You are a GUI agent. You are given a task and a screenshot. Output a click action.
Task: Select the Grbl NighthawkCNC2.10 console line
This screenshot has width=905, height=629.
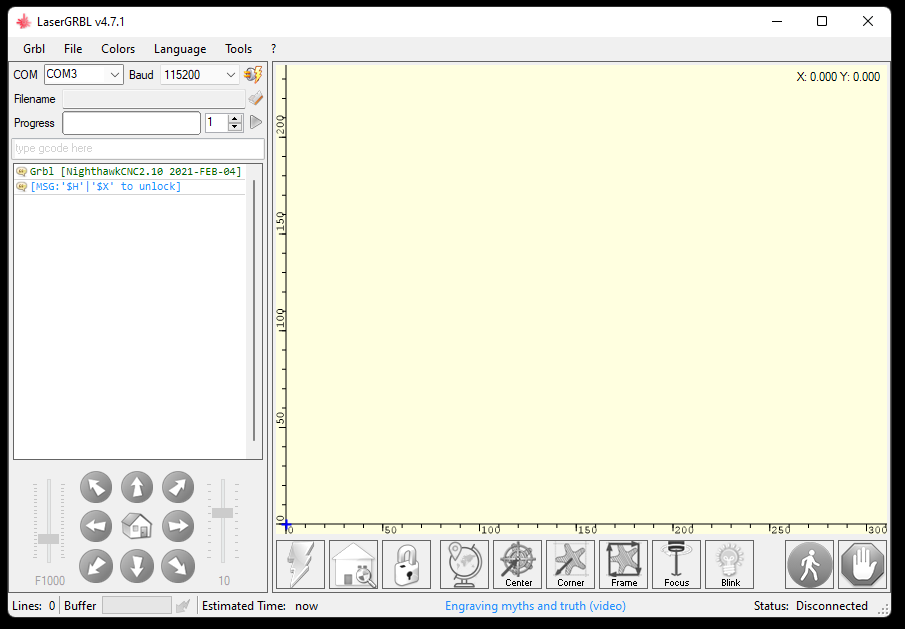click(130, 171)
